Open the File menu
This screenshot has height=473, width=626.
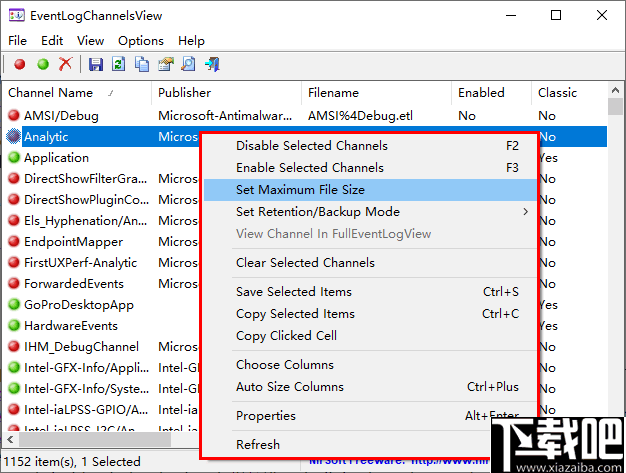point(17,41)
